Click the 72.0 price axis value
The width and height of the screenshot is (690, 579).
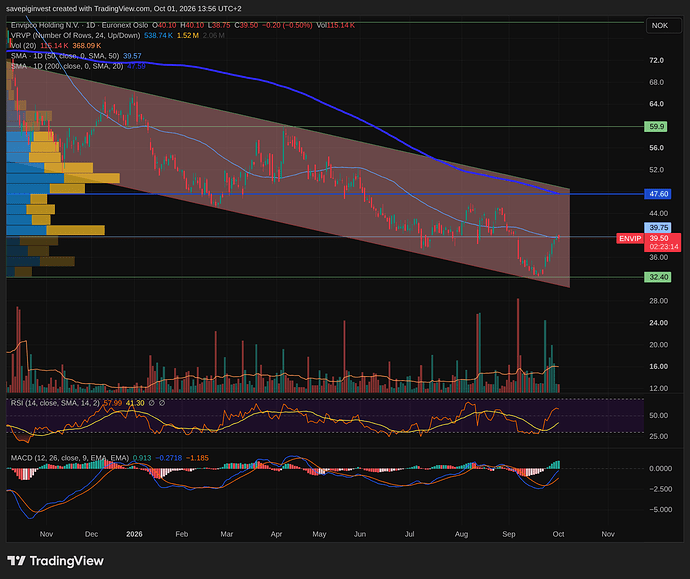(656, 61)
